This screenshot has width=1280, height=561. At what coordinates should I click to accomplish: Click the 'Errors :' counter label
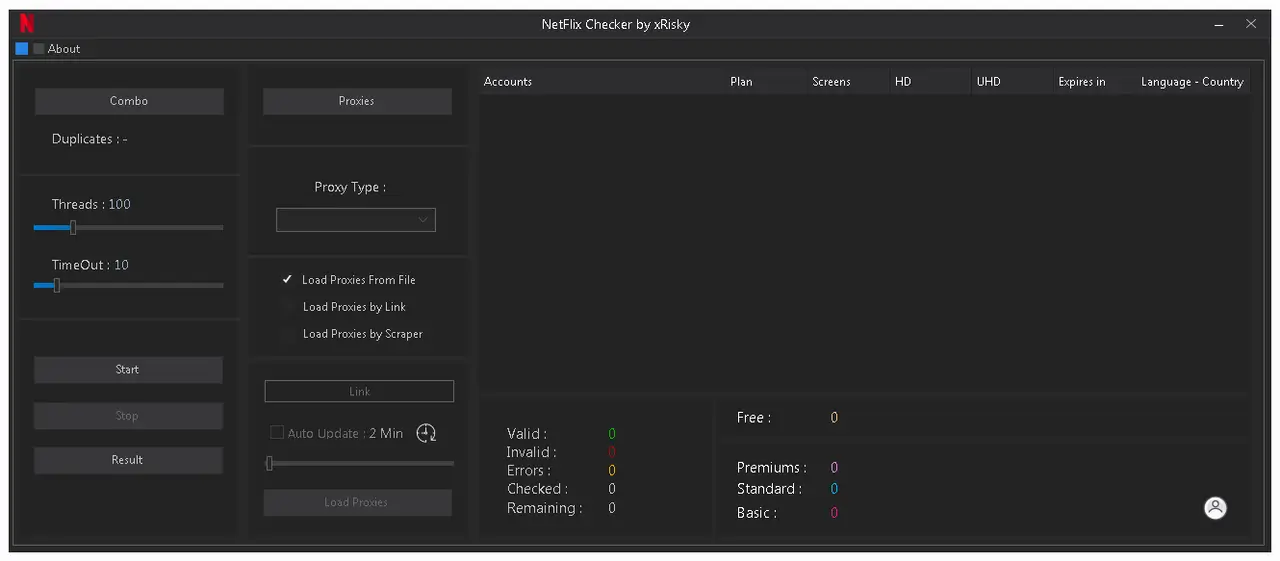(x=528, y=470)
